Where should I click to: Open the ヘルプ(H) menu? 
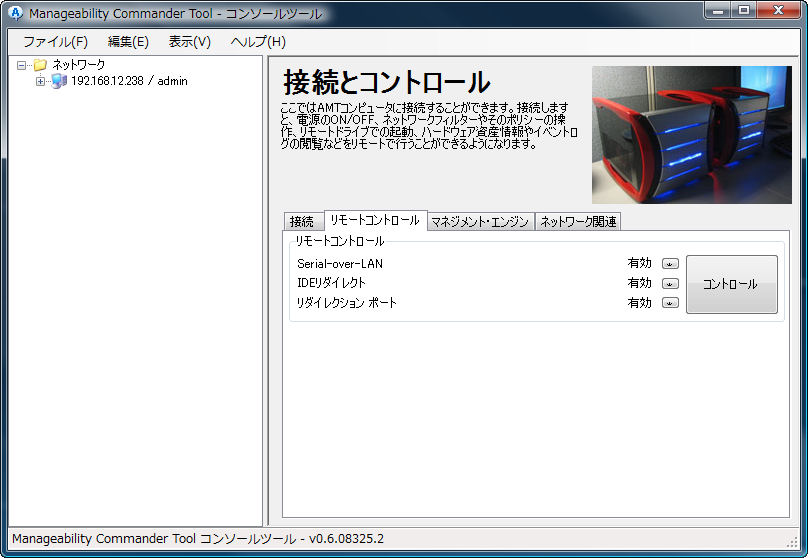(258, 42)
